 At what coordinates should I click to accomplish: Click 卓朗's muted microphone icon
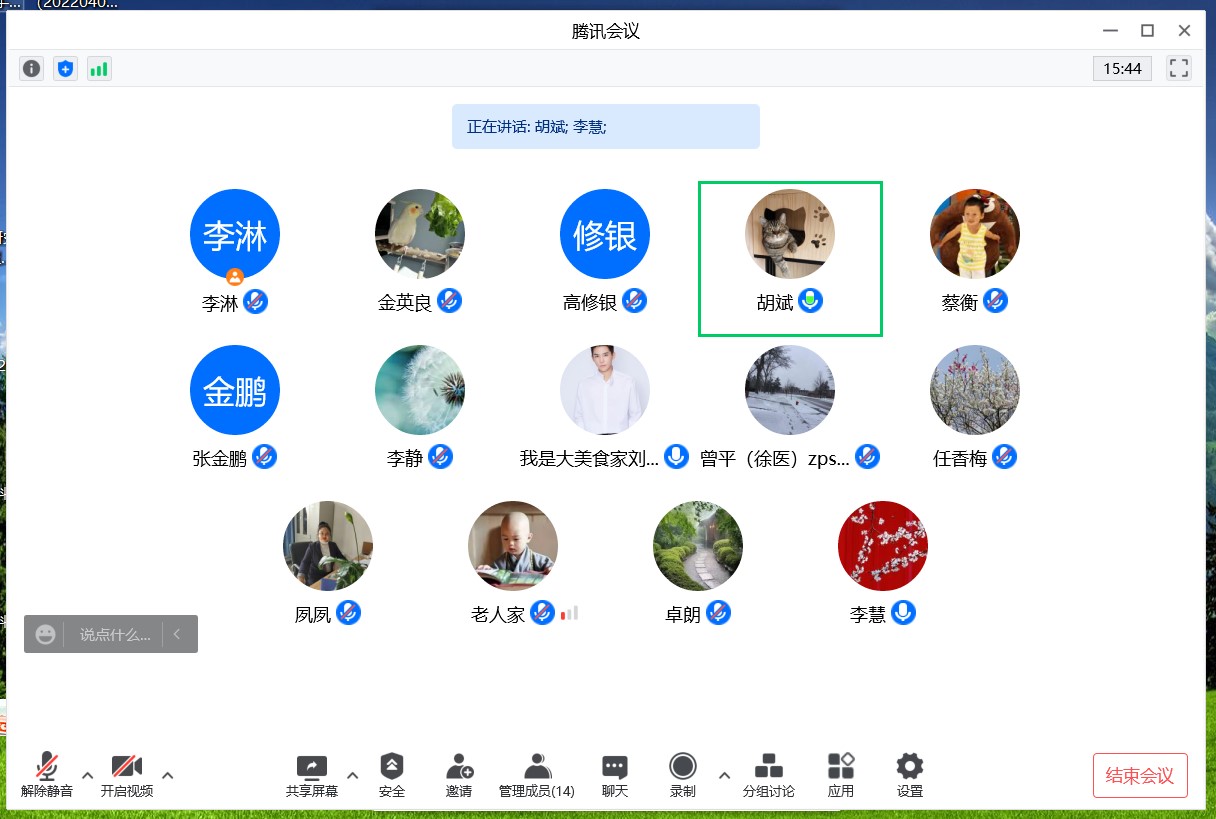(x=718, y=613)
